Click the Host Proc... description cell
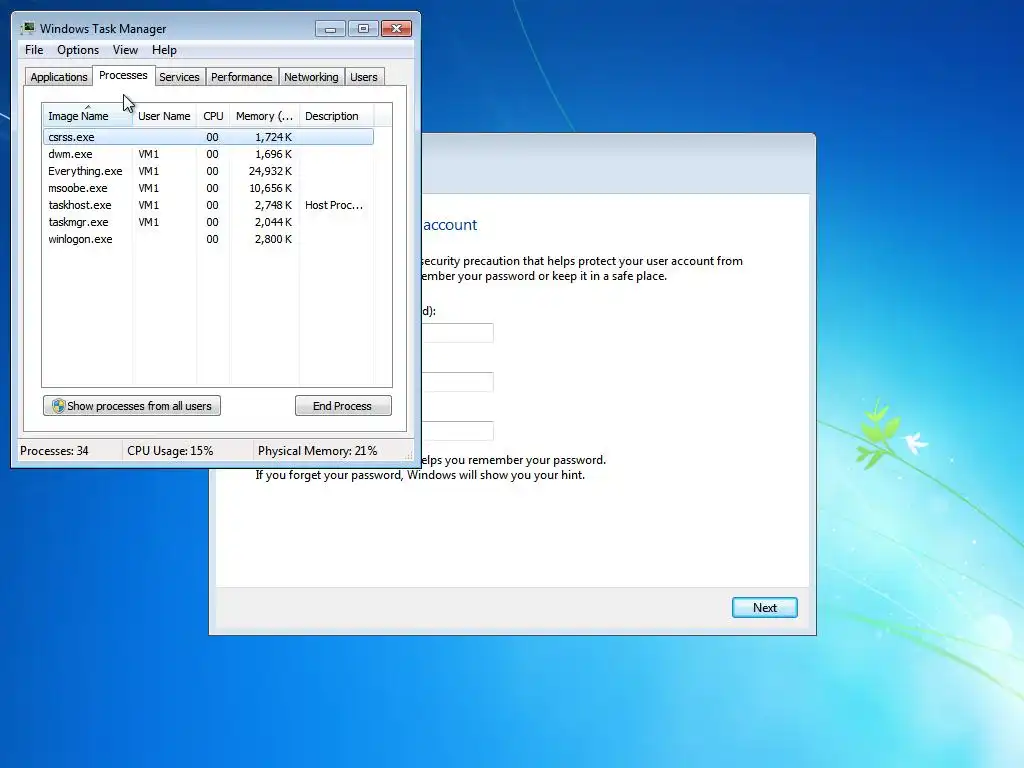 click(x=334, y=205)
